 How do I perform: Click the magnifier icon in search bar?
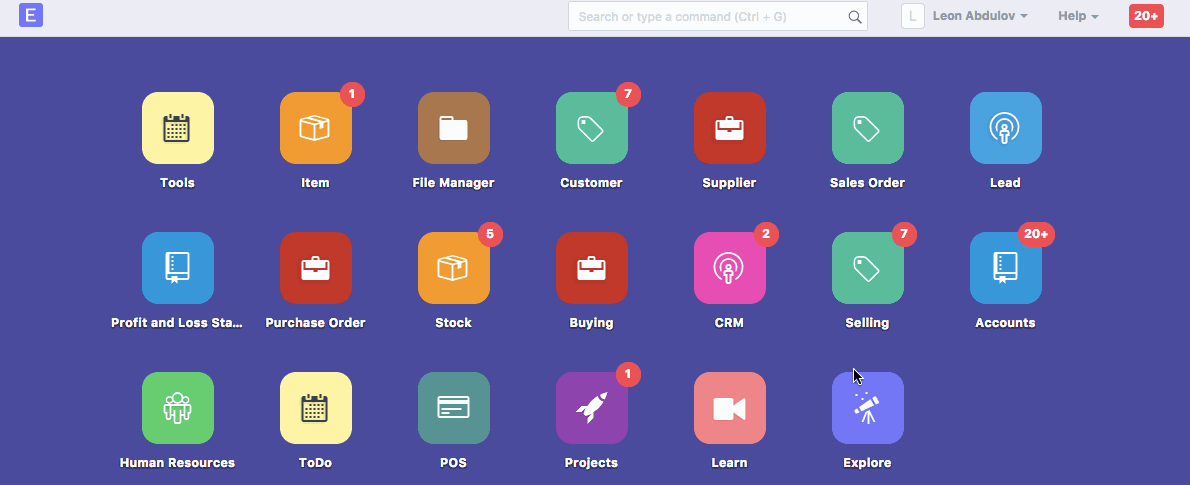point(854,16)
